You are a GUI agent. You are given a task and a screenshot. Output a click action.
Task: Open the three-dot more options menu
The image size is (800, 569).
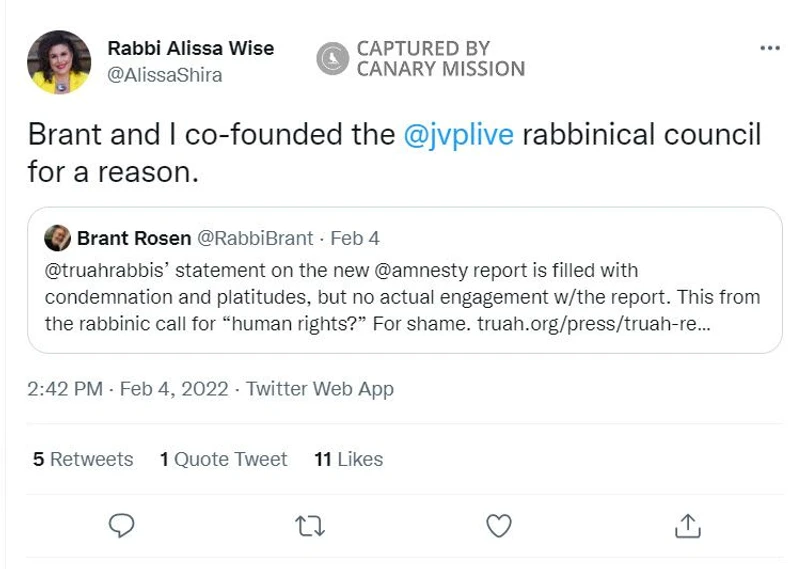point(769,48)
